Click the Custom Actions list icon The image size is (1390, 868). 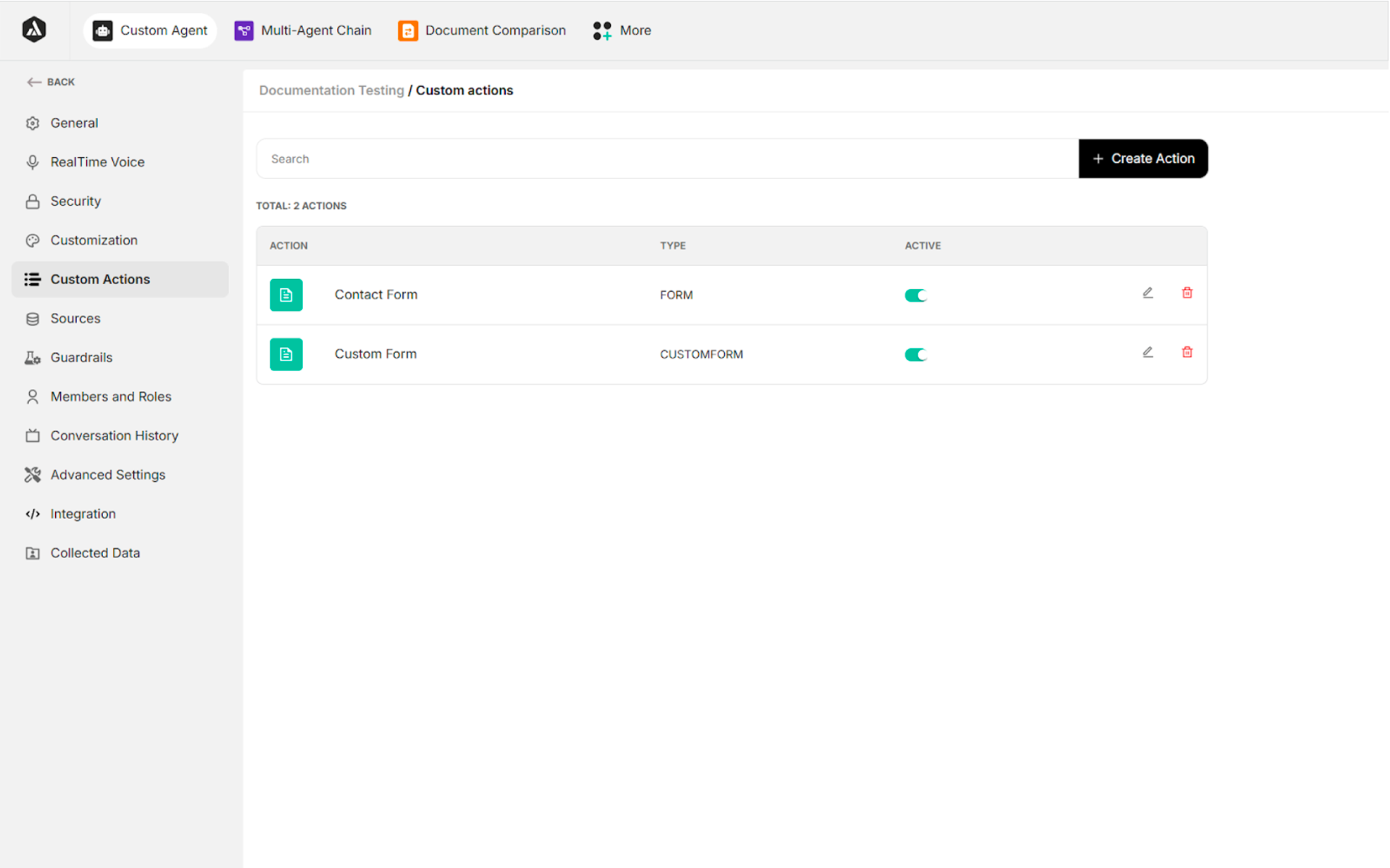33,280
